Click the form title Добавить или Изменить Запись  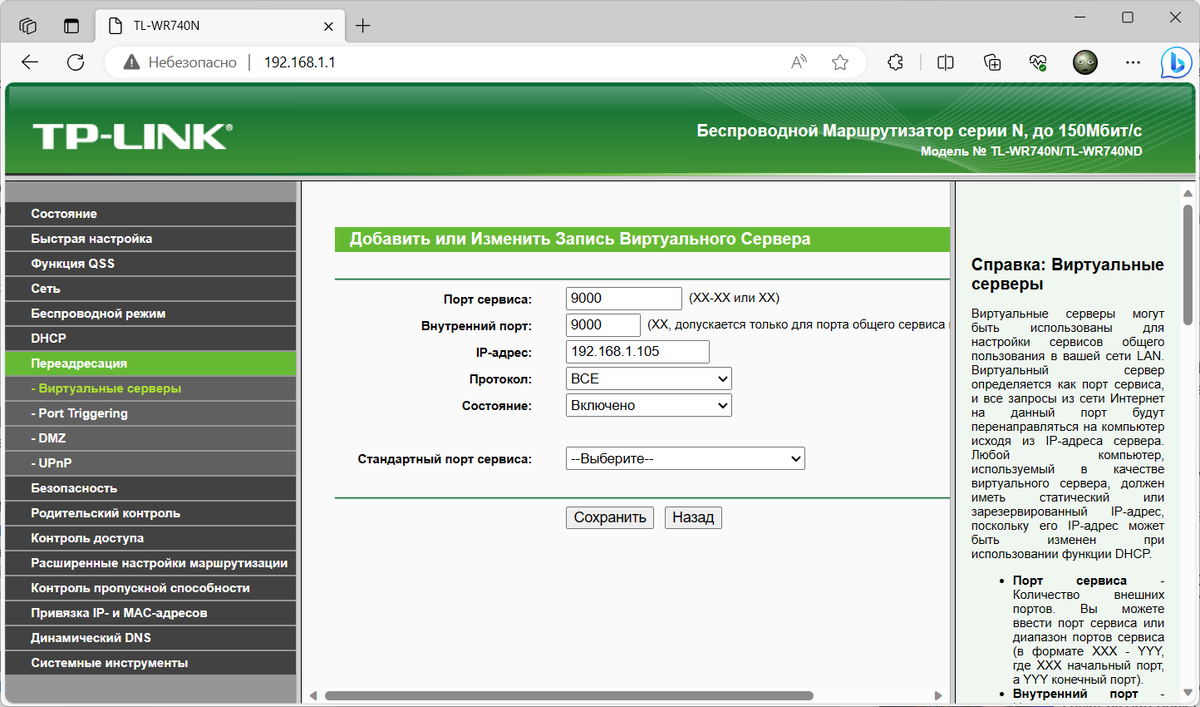[x=580, y=240]
